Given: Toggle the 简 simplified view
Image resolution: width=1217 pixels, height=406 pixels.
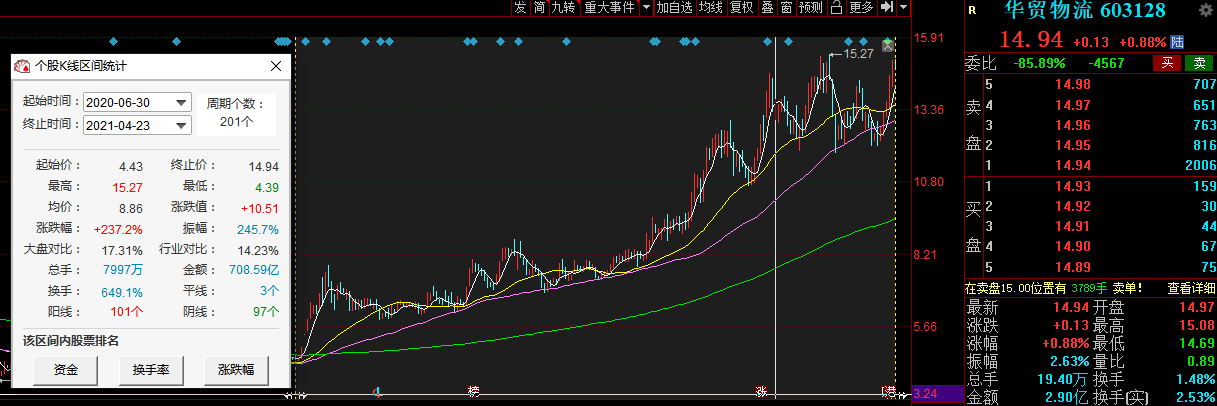Looking at the screenshot, I should [x=539, y=8].
